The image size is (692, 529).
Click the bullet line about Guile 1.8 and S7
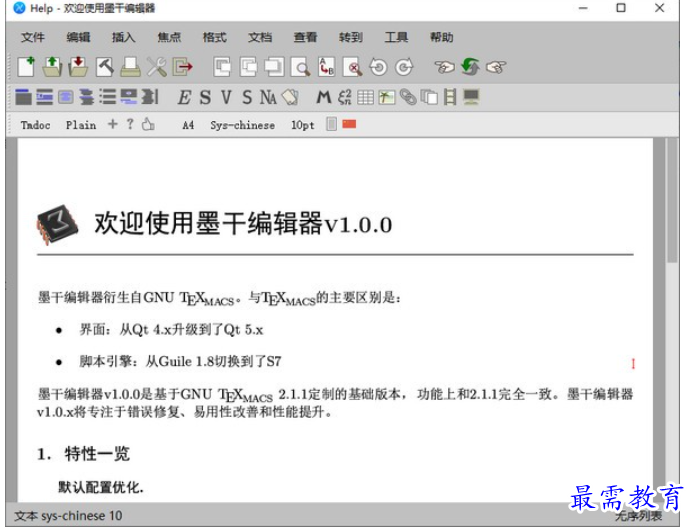[180, 362]
